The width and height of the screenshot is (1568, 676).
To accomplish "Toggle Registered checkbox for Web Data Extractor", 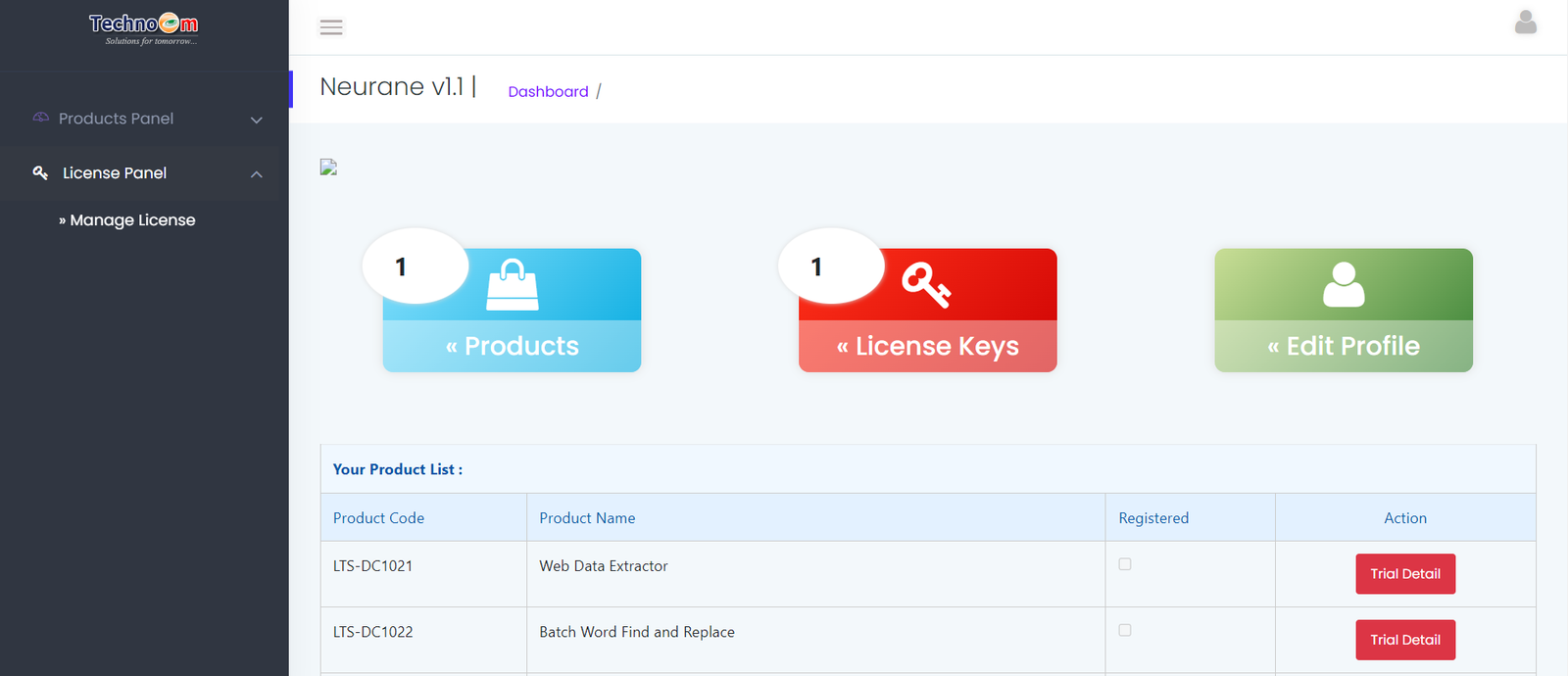I will coord(1125,564).
